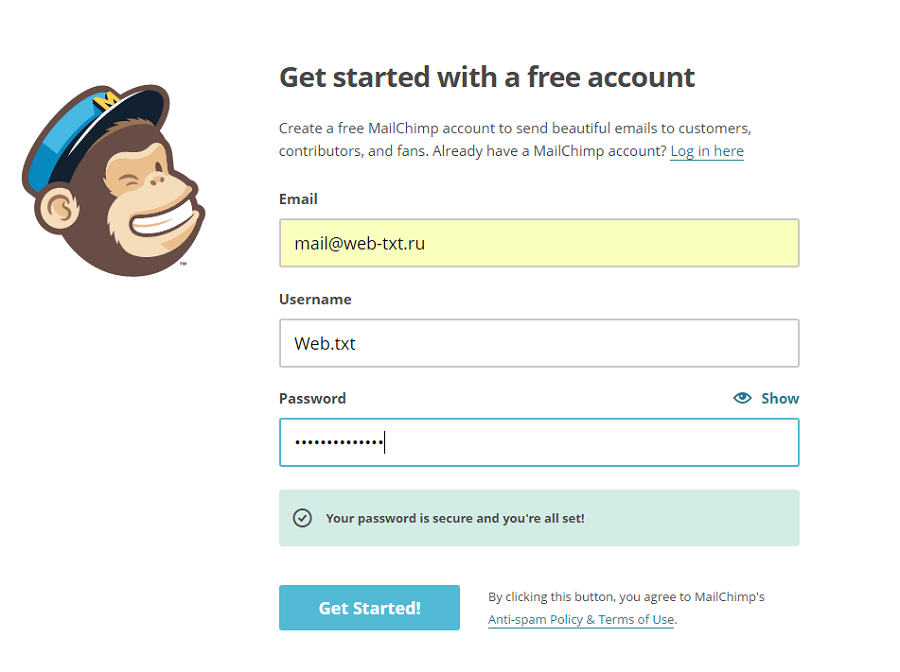This screenshot has width=900, height=672.
Task: Click the Username field label
Action: click(315, 299)
